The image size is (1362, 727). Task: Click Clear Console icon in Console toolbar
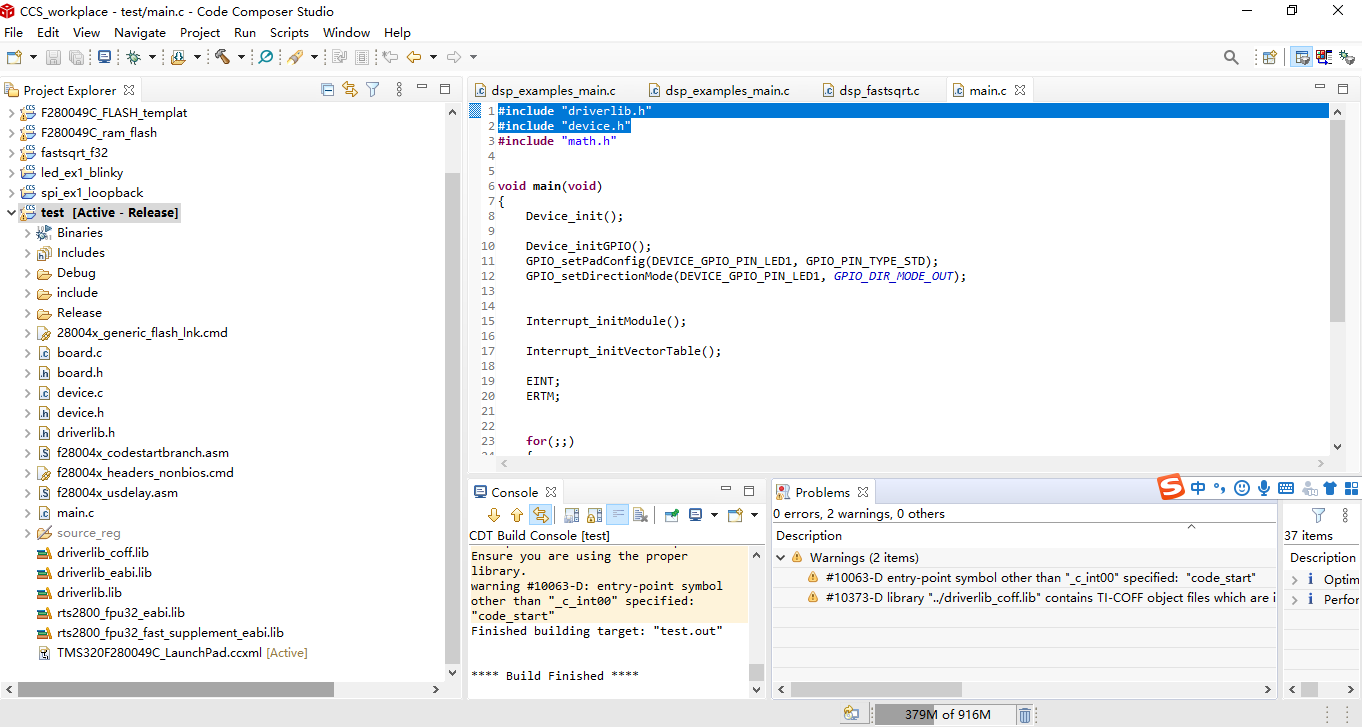(x=641, y=515)
